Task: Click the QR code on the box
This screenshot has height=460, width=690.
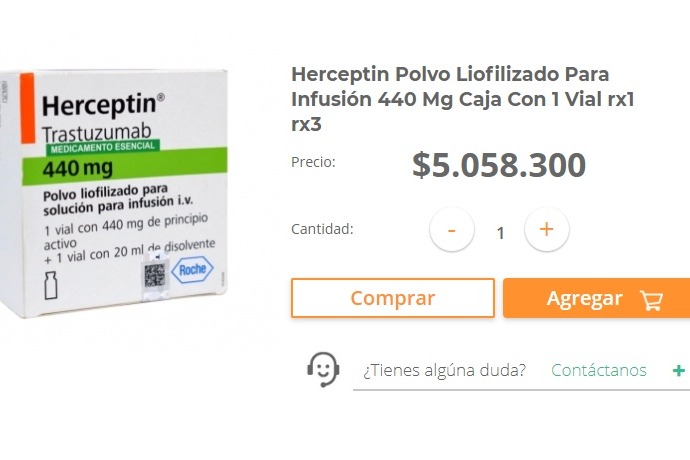Action: click(x=155, y=276)
